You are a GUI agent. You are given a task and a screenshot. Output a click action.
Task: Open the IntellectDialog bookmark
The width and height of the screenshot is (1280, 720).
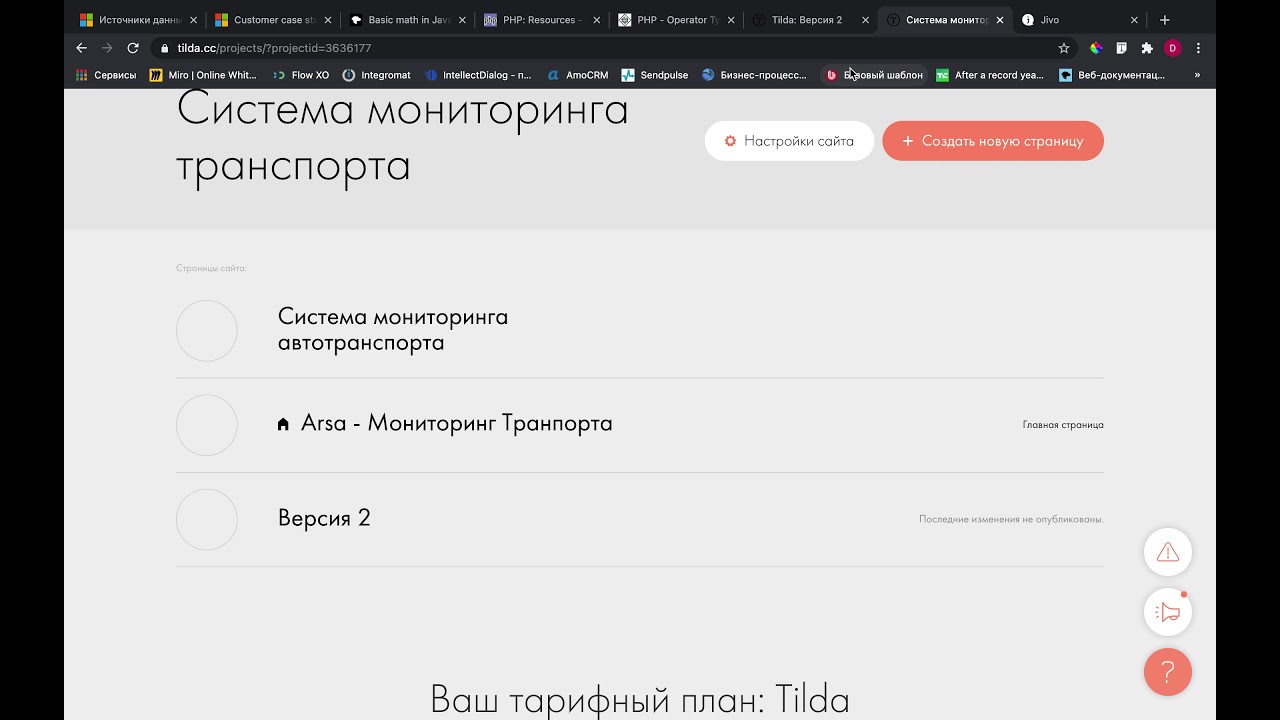point(478,75)
